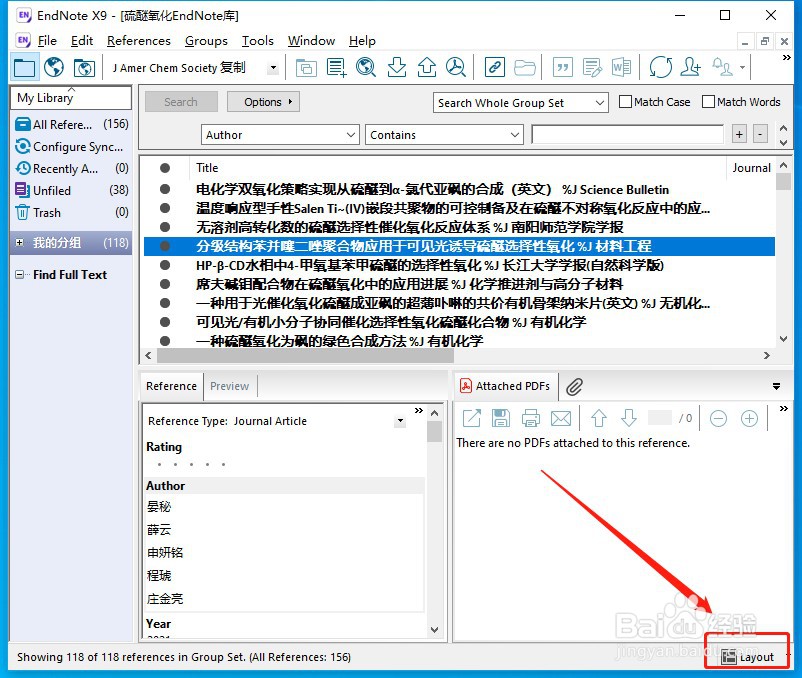Import references download arrow icon
Viewport: 802px width, 678px height.
pyautogui.click(x=396, y=67)
